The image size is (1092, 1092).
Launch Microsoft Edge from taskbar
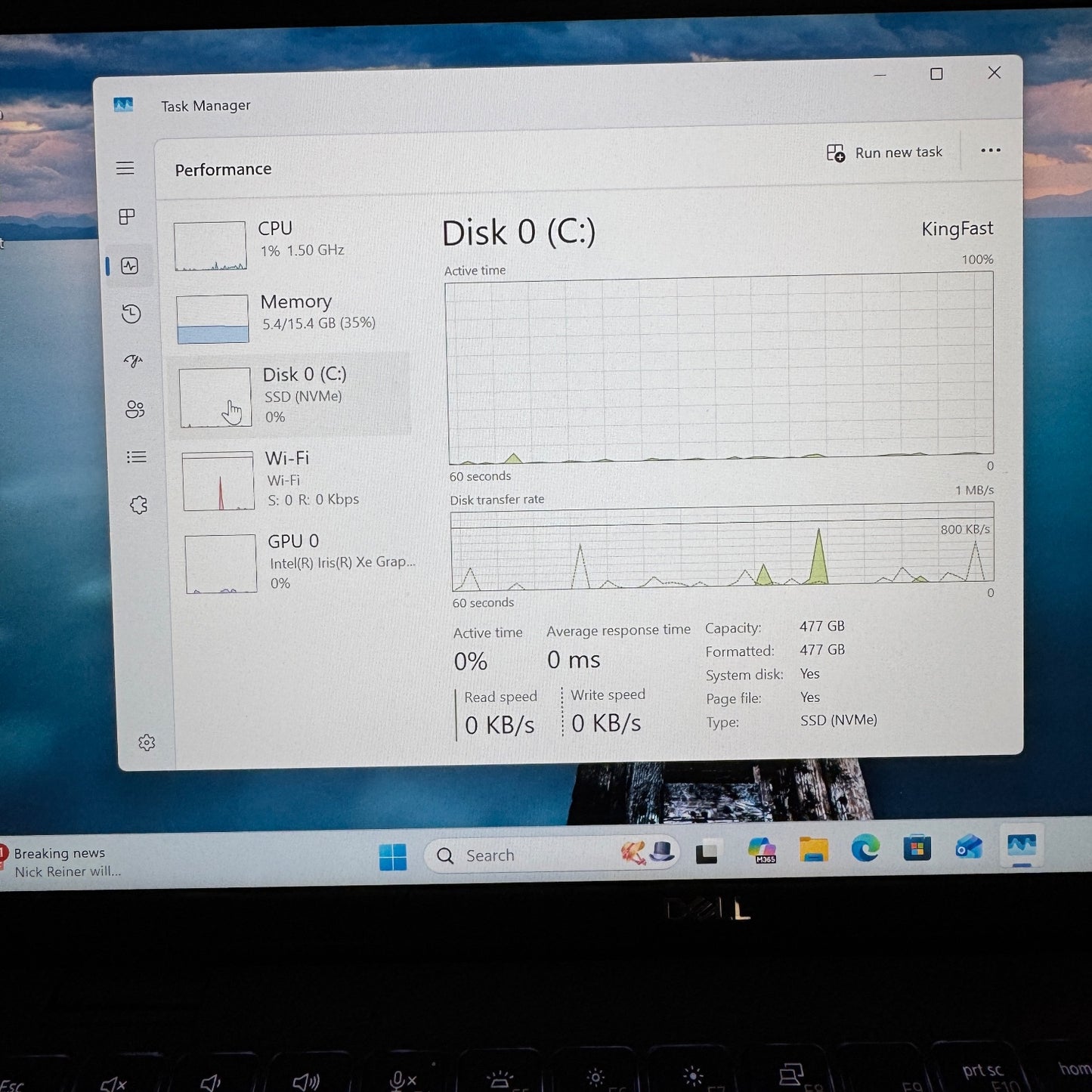tap(865, 849)
